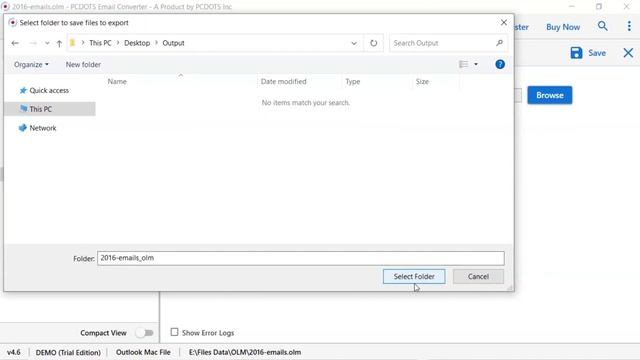Cancel the folder selection dialog
The height and width of the screenshot is (360, 640).
coord(478,276)
